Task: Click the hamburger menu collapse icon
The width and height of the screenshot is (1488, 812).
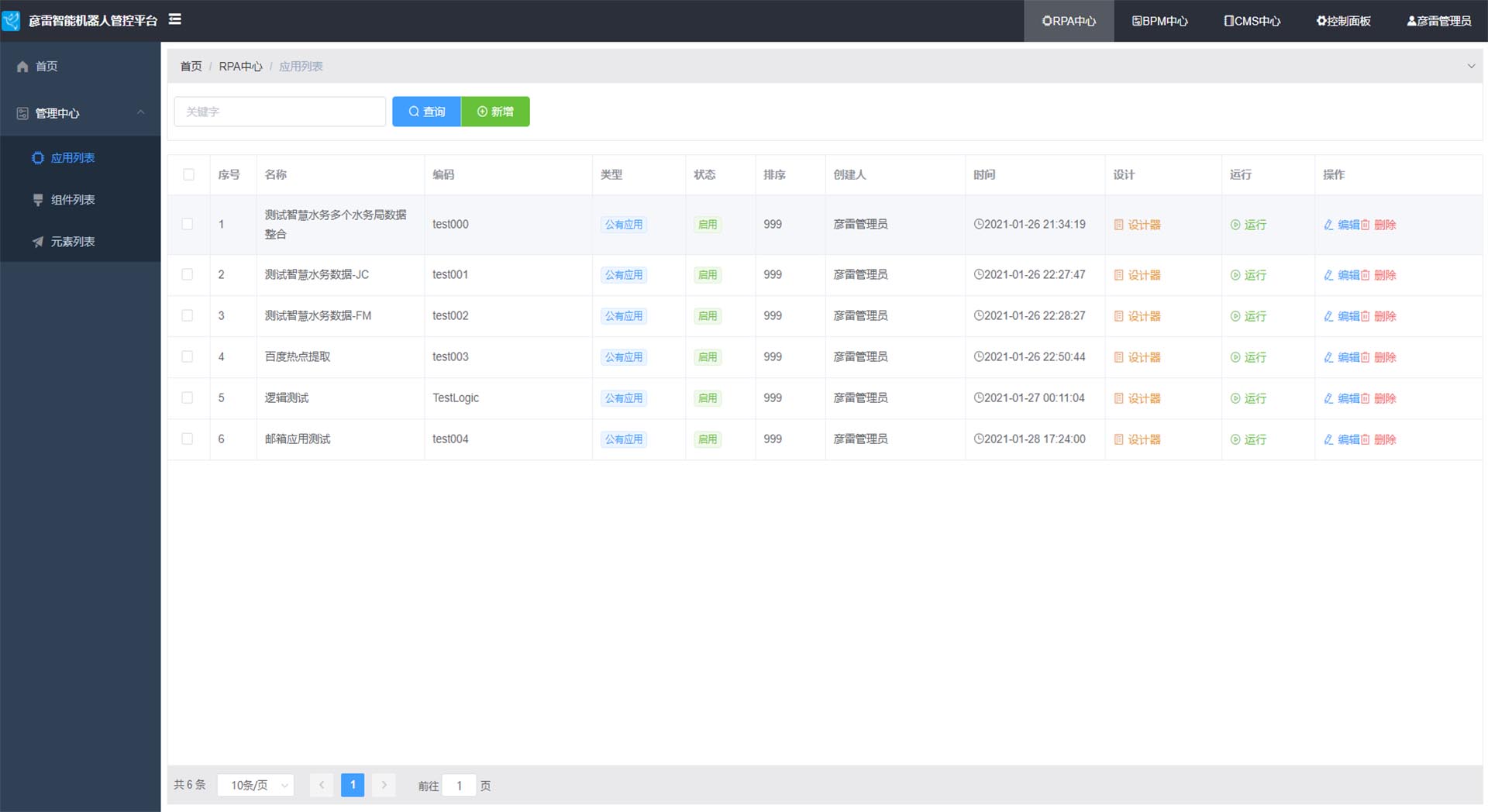Action: point(175,19)
